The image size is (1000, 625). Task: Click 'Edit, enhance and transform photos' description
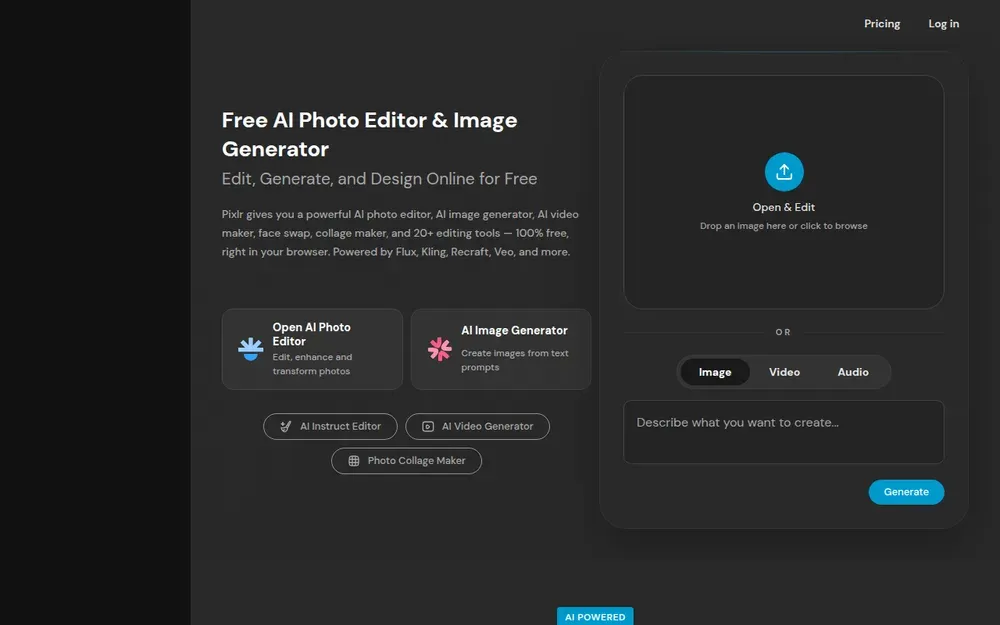312,364
